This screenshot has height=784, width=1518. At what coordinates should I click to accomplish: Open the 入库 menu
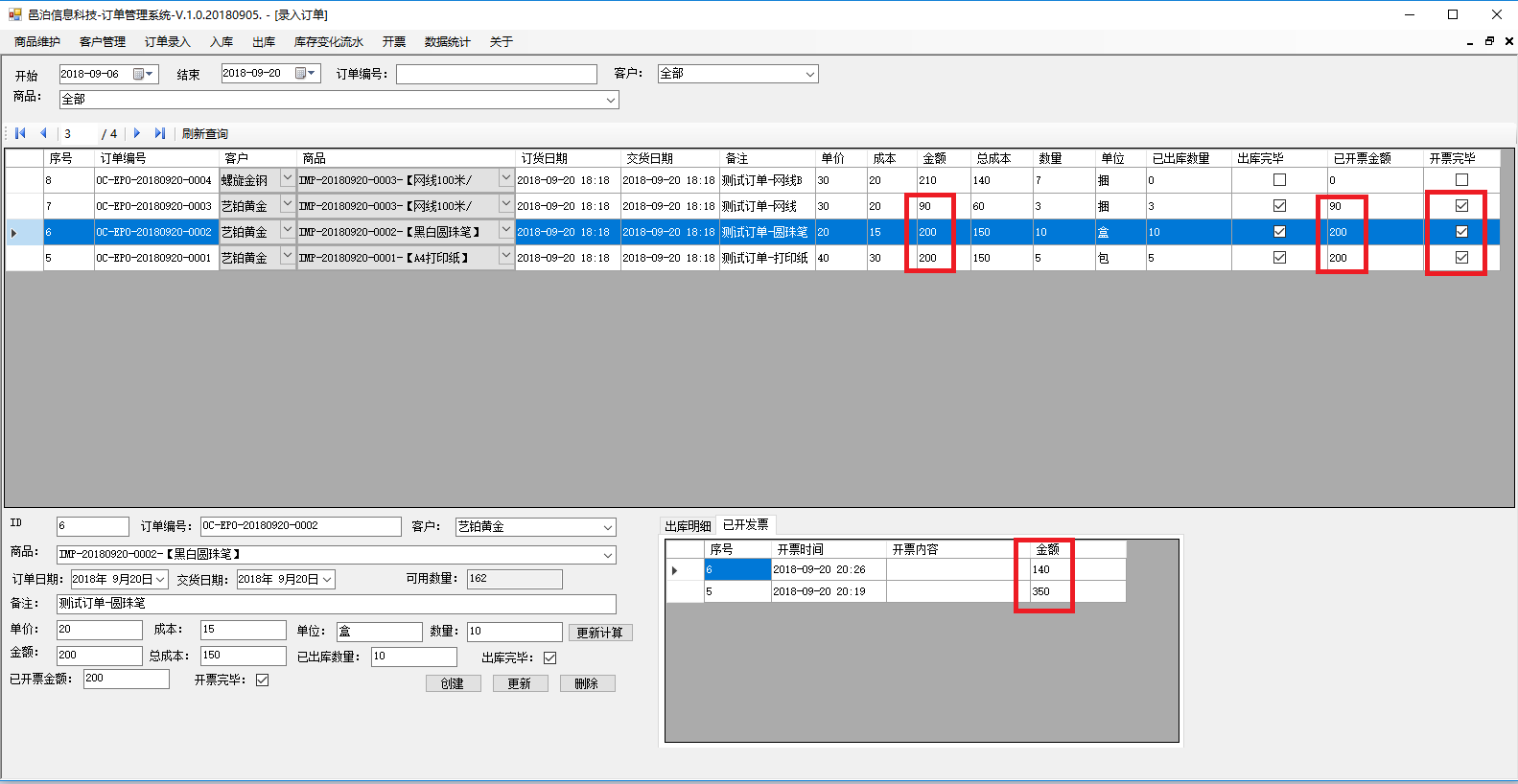(x=222, y=42)
